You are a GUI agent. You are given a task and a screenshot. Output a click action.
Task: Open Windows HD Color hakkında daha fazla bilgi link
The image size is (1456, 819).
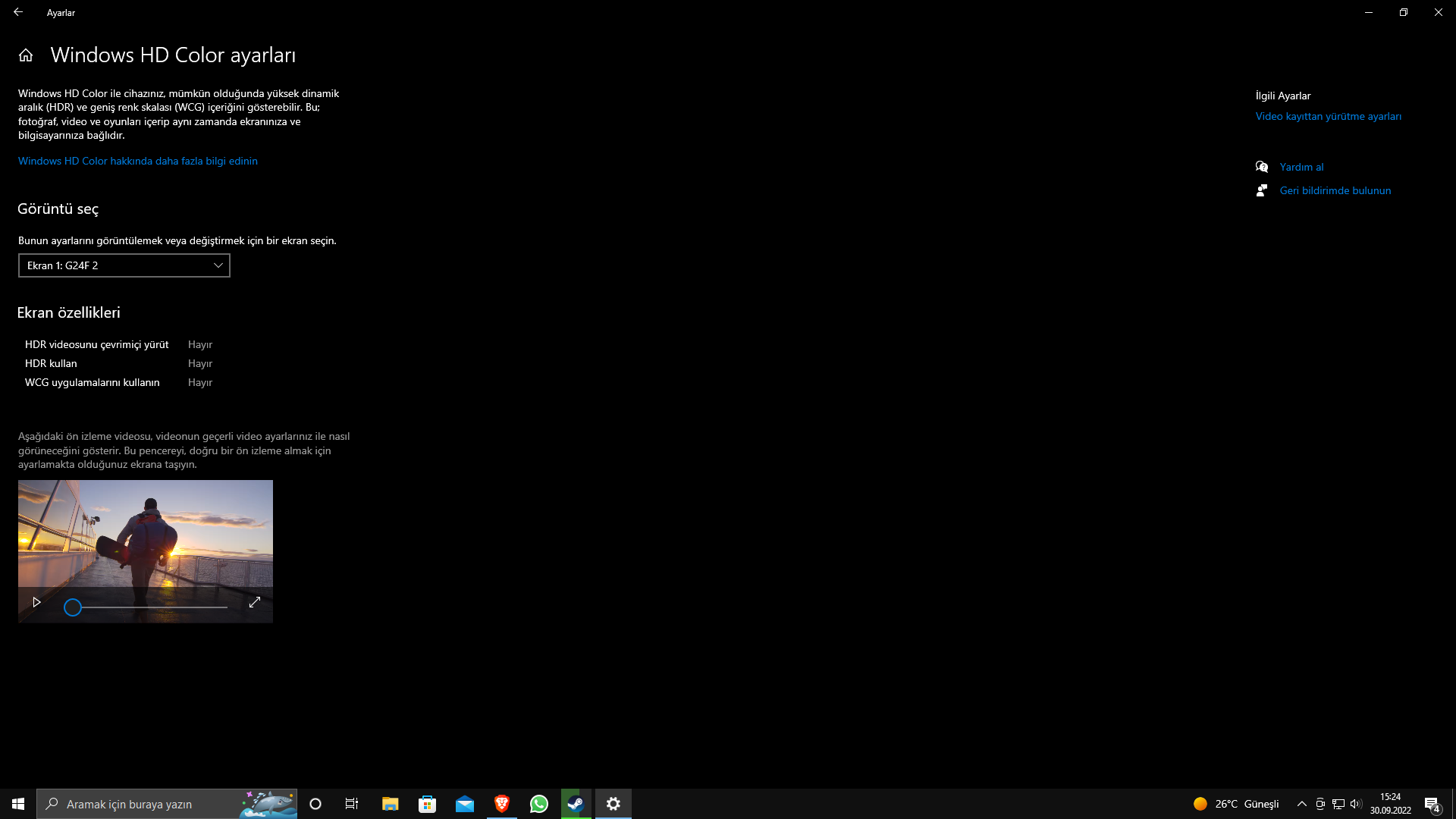[x=138, y=161]
